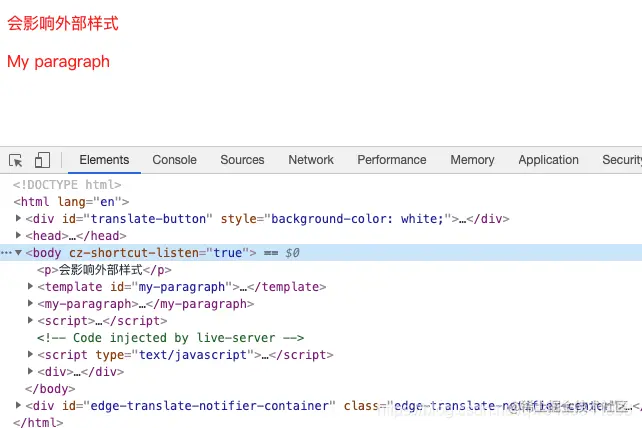Click the red '会影响外部样式' page text

point(63,23)
